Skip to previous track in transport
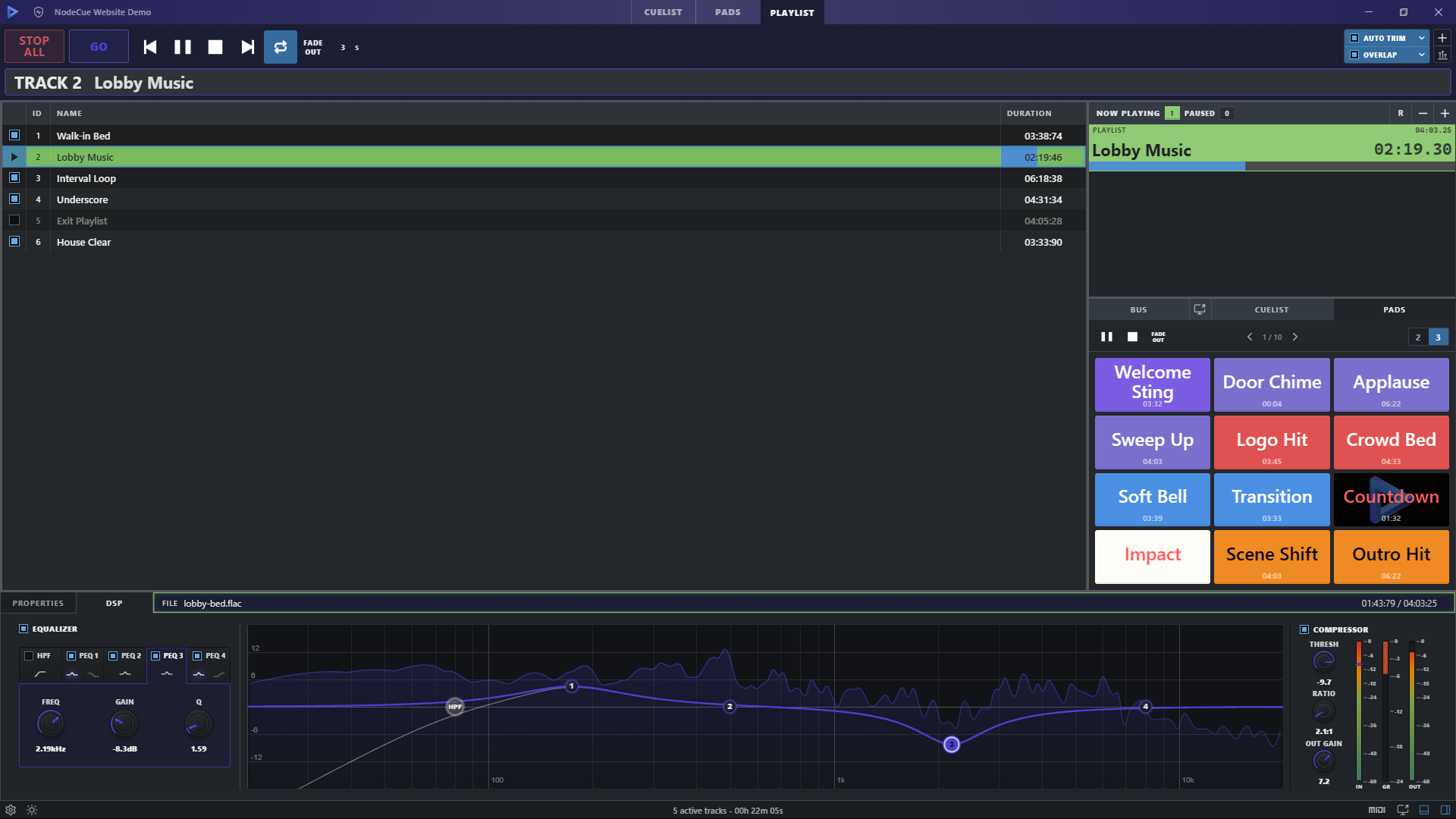1456x819 pixels. coord(150,47)
